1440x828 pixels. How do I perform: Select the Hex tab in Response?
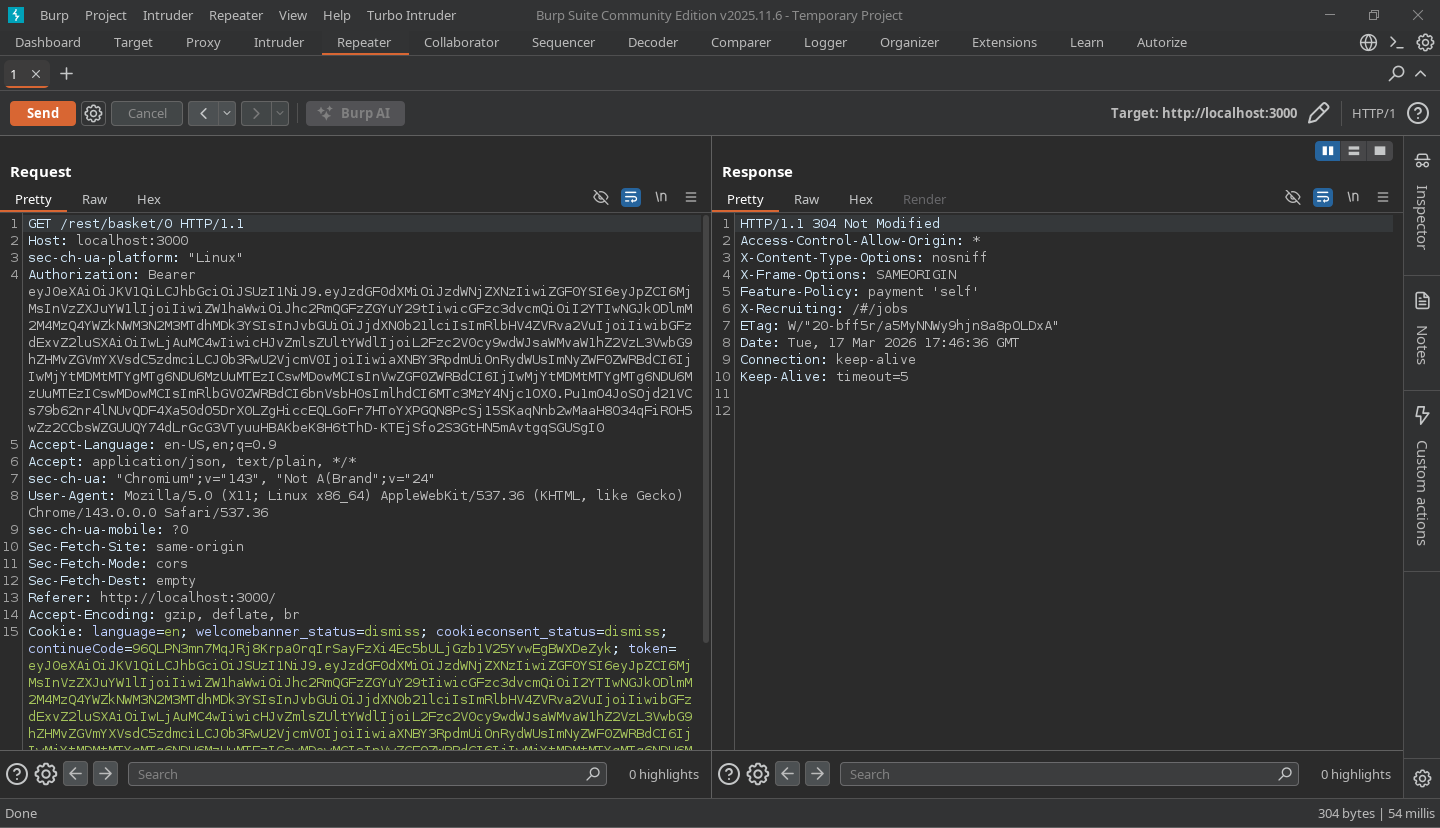click(x=860, y=199)
